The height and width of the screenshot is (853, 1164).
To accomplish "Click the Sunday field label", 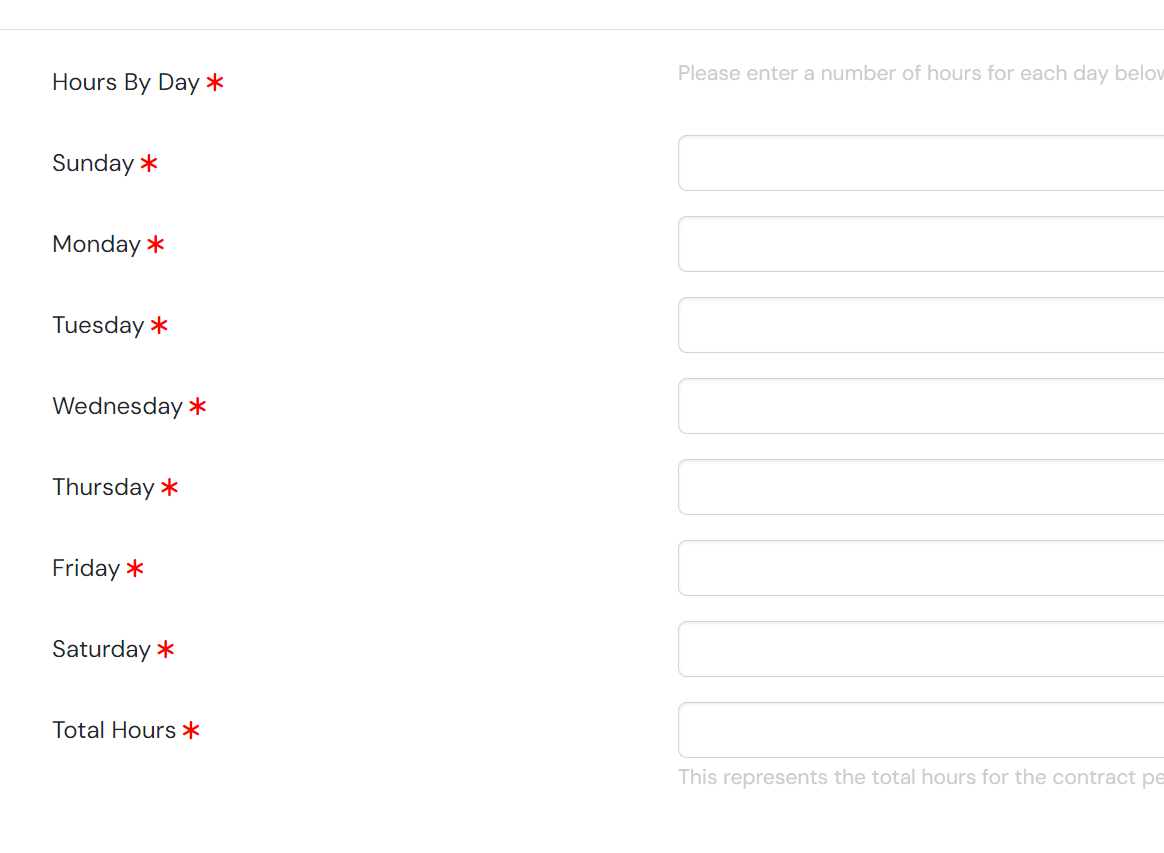I will point(93,163).
